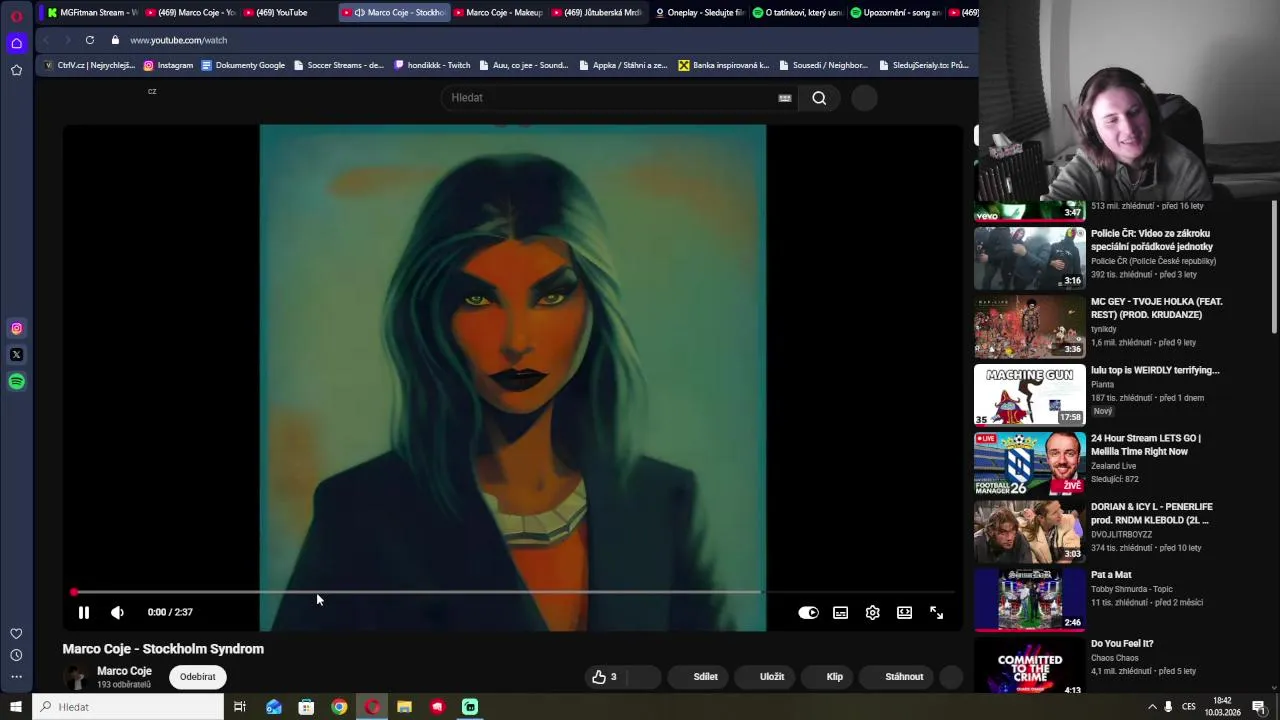Open the Do You Feel It? video
1280x720 pixels.
click(x=1029, y=667)
